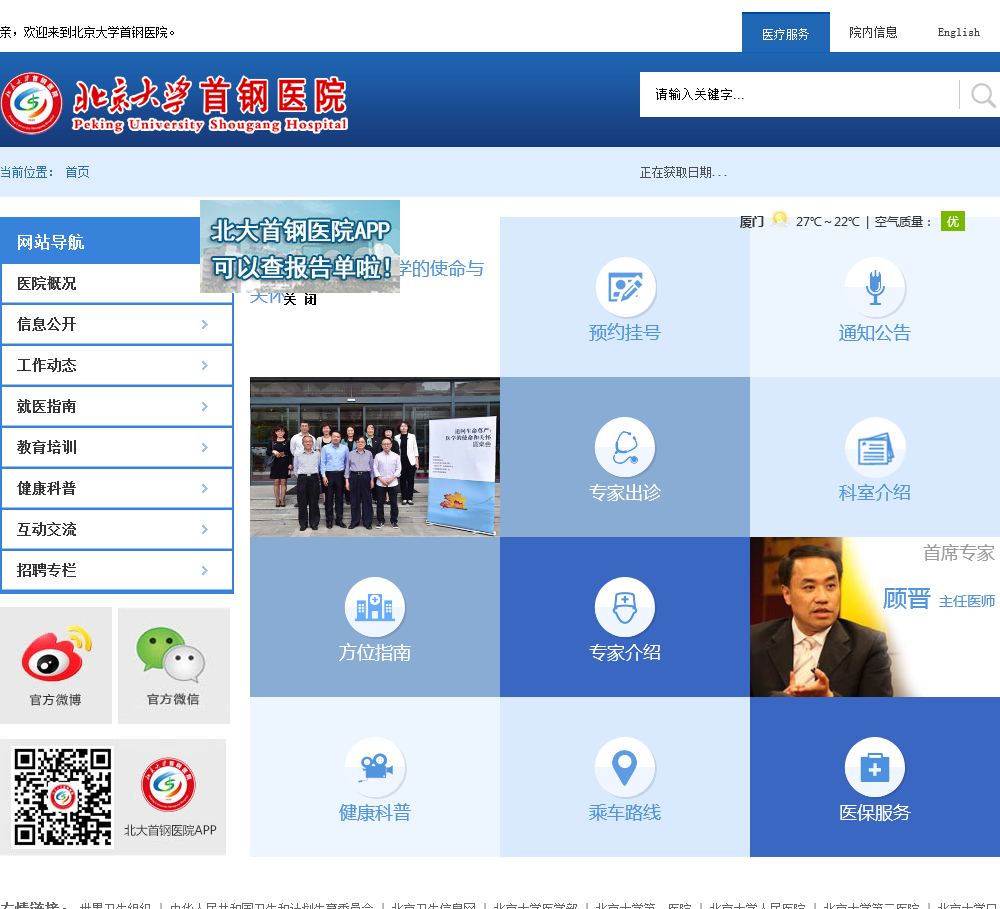Open the 乘车路线 map pin icon

point(625,767)
